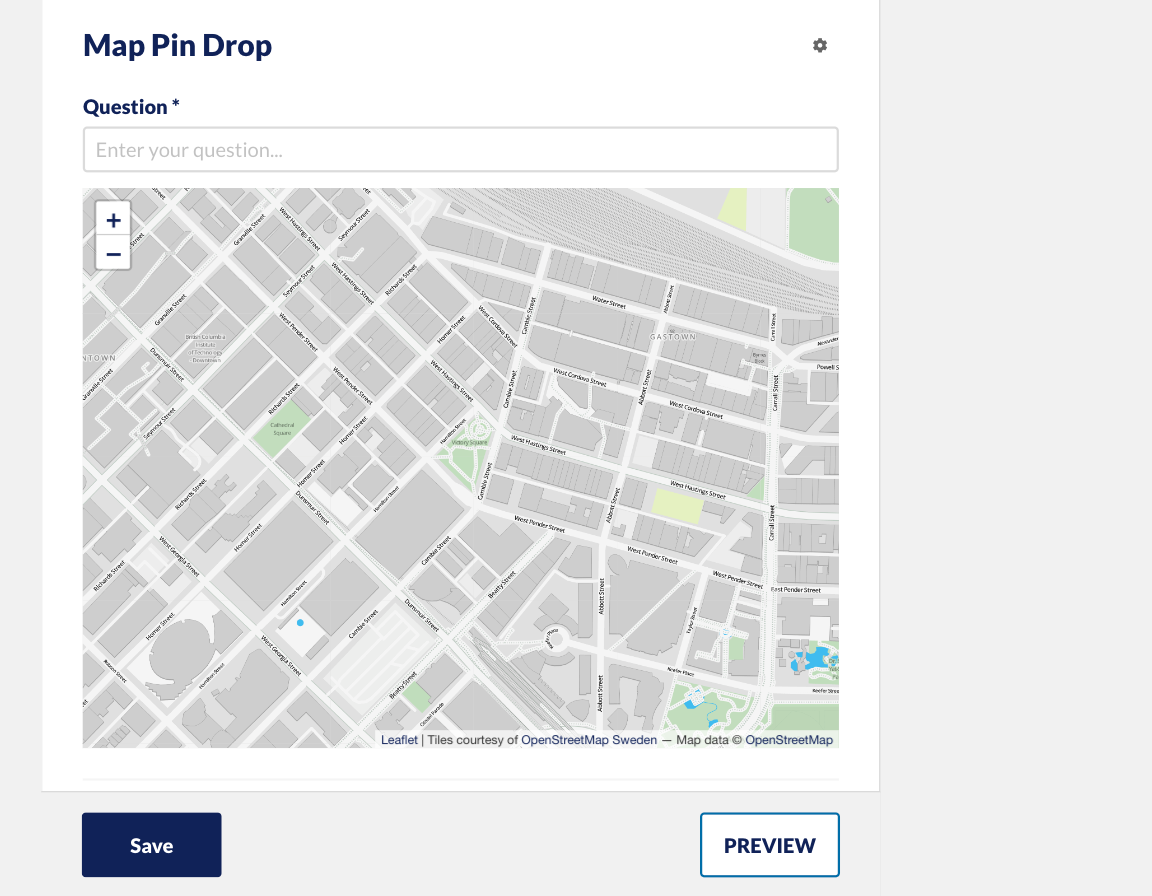1152x896 pixels.
Task: Drop a pin on Victory Square park
Action: click(x=469, y=444)
